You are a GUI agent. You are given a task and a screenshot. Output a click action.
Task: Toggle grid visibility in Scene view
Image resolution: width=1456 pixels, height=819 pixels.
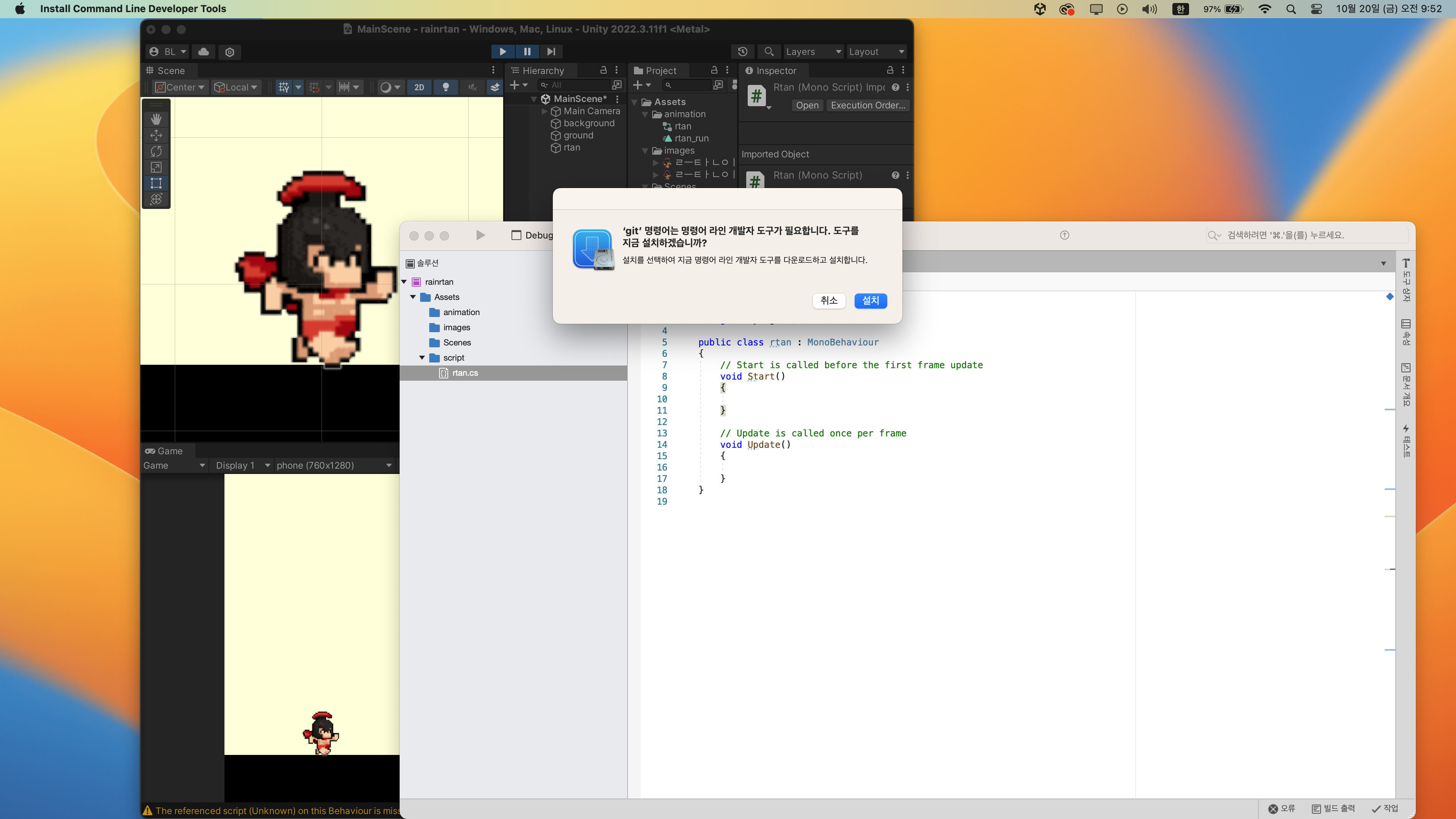pyautogui.click(x=284, y=87)
